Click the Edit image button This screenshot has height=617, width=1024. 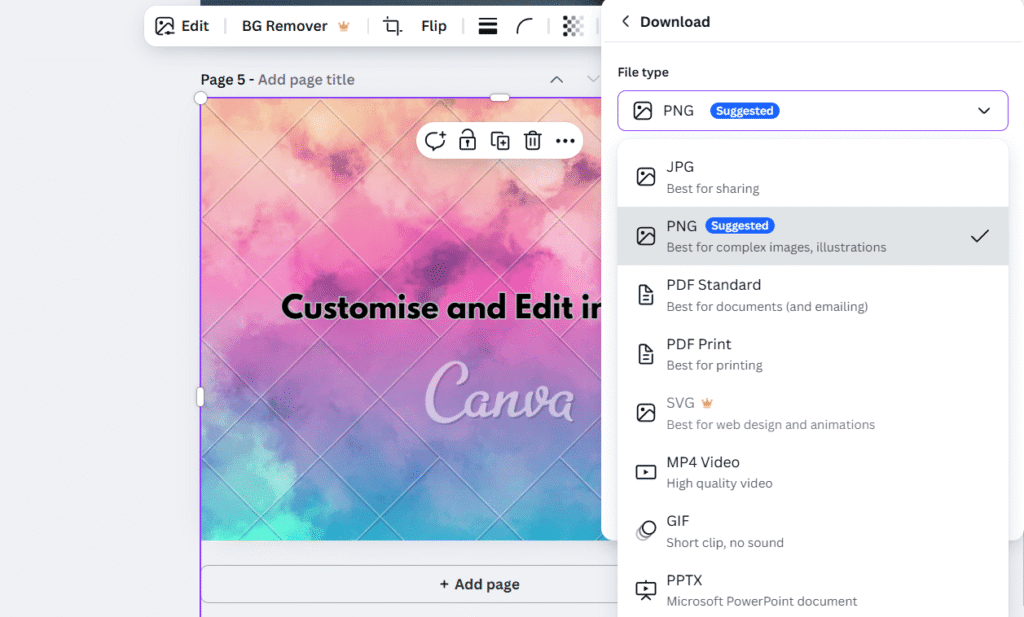click(182, 26)
